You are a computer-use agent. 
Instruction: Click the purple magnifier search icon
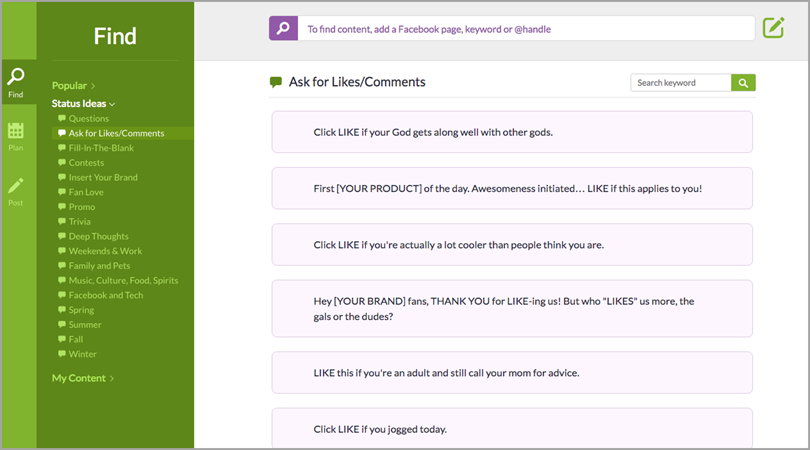(x=283, y=29)
